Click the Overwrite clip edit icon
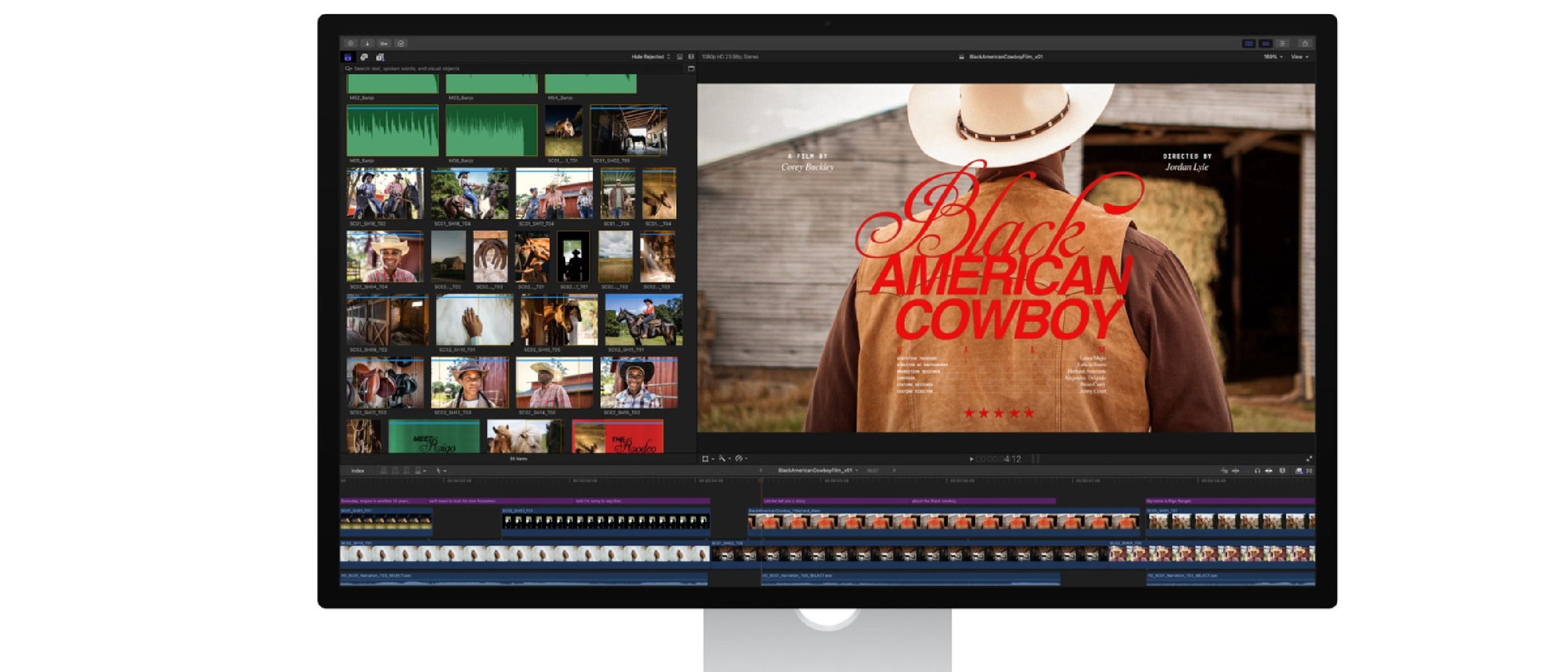1568x672 pixels. click(418, 470)
